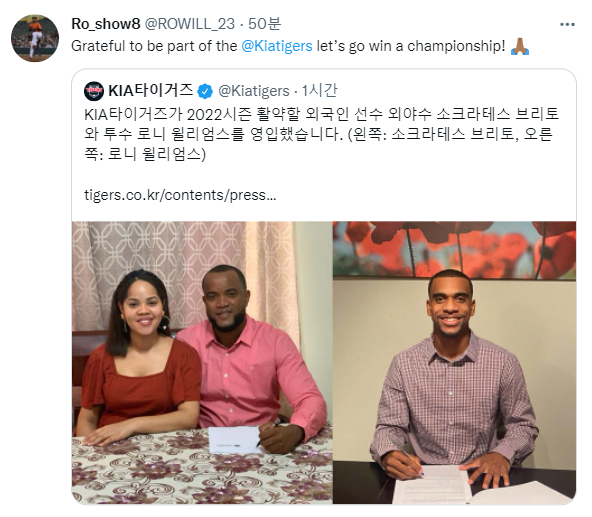View the left photo of couple at table

click(202, 362)
